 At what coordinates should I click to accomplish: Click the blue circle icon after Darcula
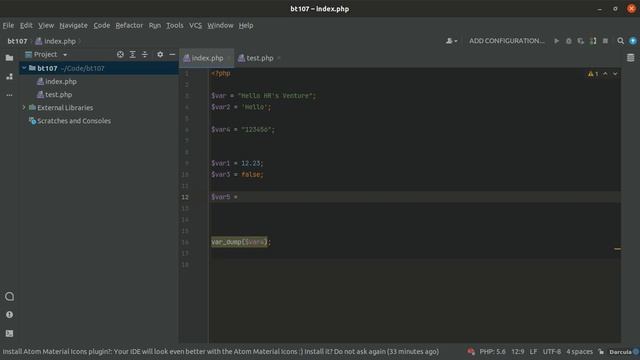click(x=636, y=351)
